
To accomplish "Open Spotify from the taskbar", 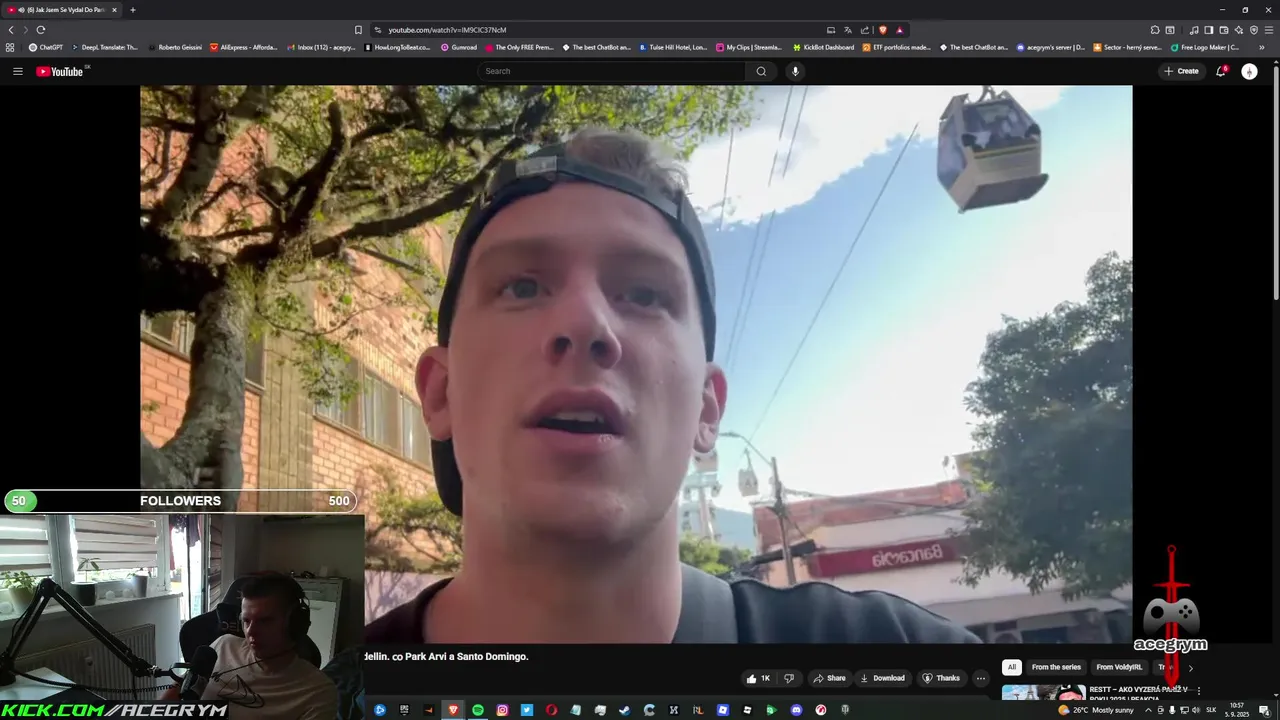I will [478, 710].
